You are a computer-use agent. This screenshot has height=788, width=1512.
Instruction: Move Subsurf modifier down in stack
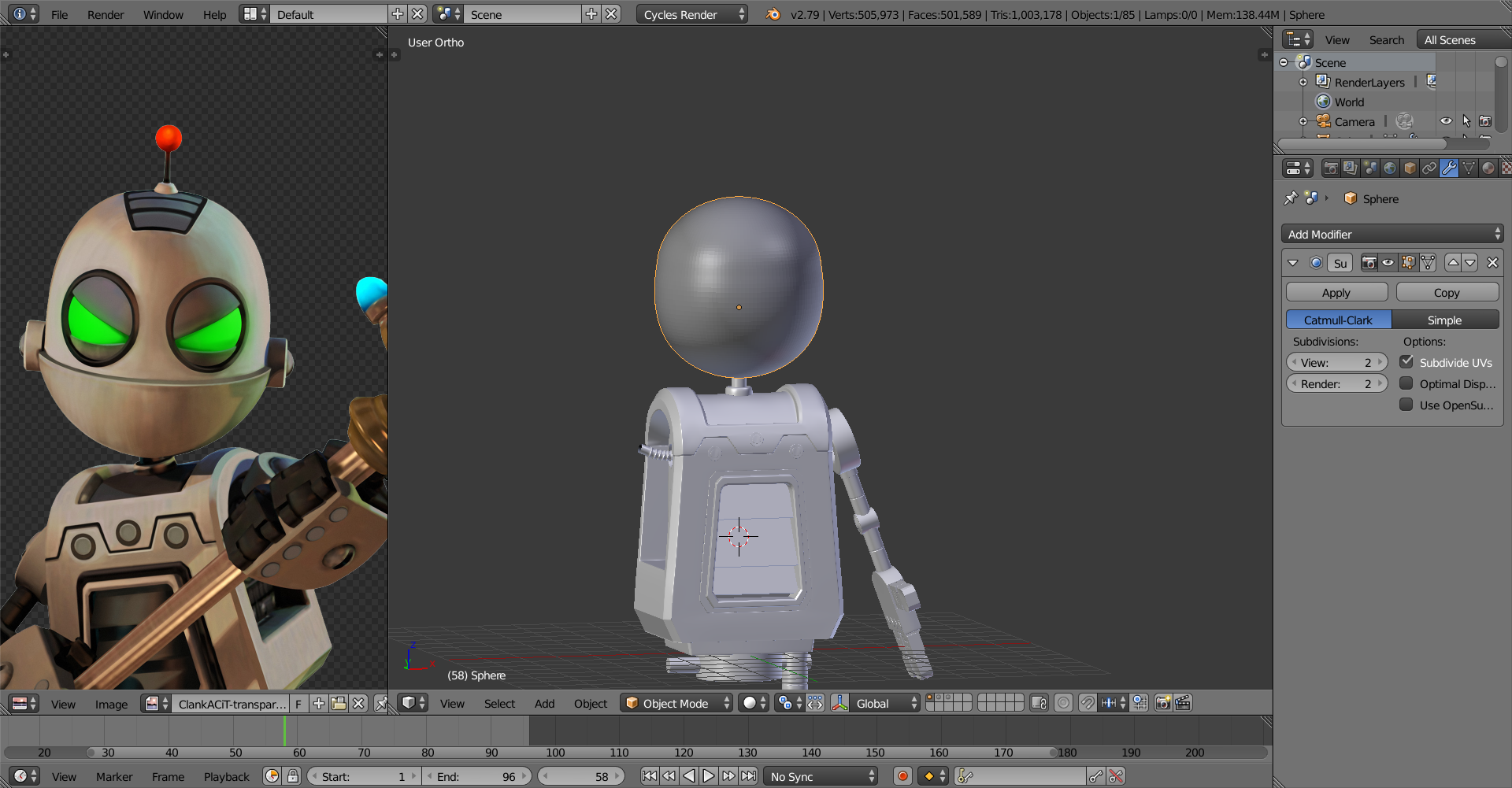(1470, 263)
